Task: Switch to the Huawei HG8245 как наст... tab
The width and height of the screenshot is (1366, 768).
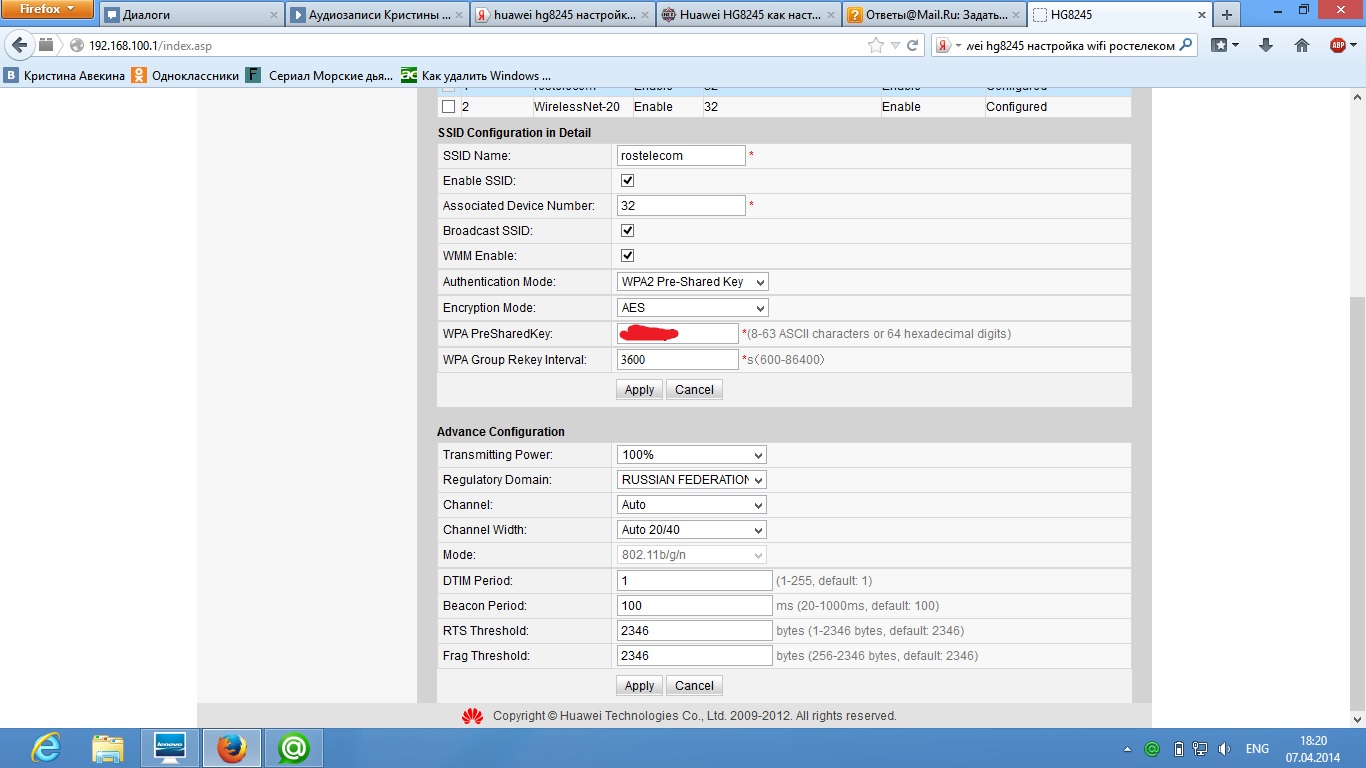Action: (x=748, y=15)
